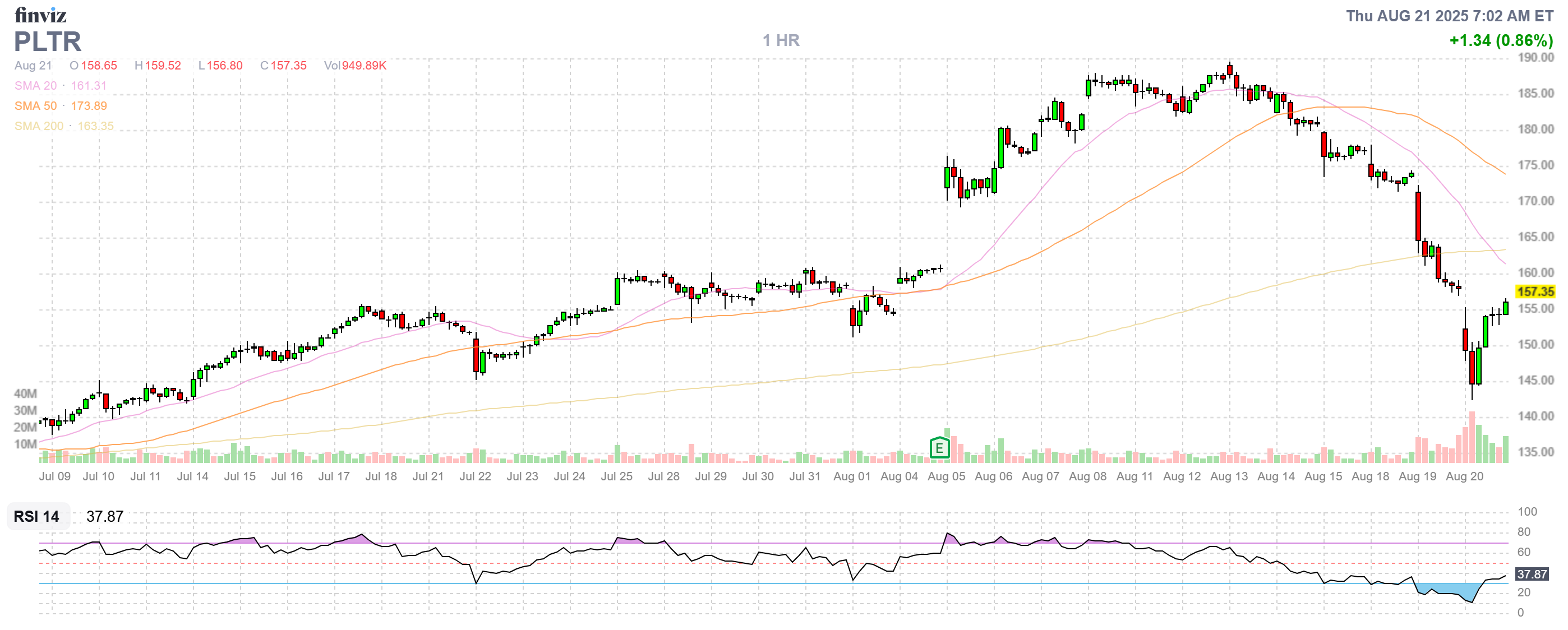This screenshot has height=630, width=1568.
Task: Click the finviz logo
Action: [x=40, y=15]
